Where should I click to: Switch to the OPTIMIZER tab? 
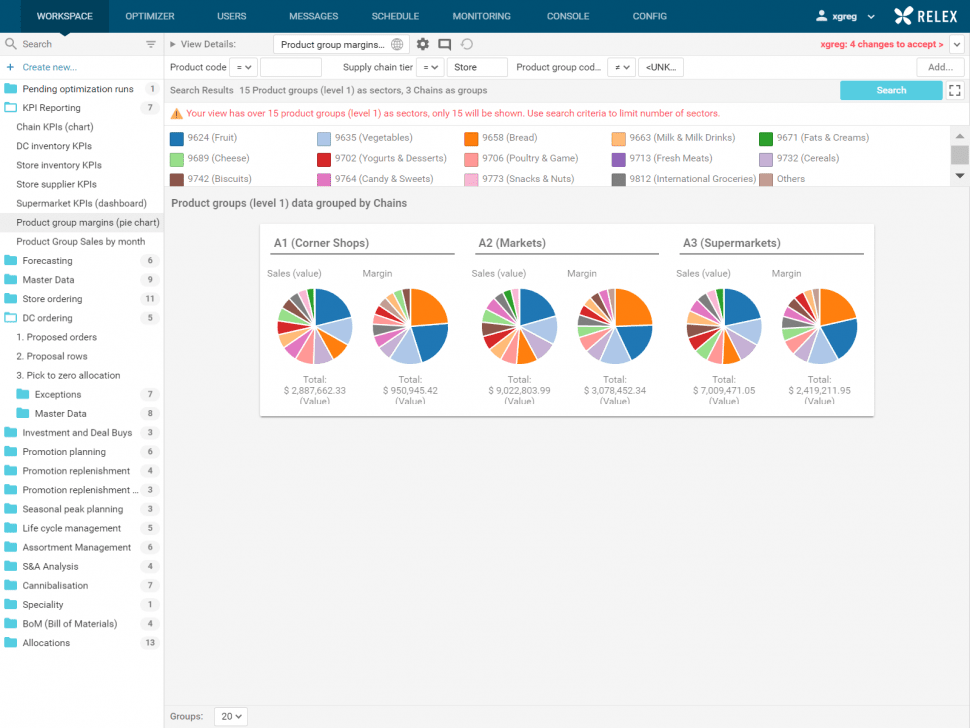click(149, 16)
